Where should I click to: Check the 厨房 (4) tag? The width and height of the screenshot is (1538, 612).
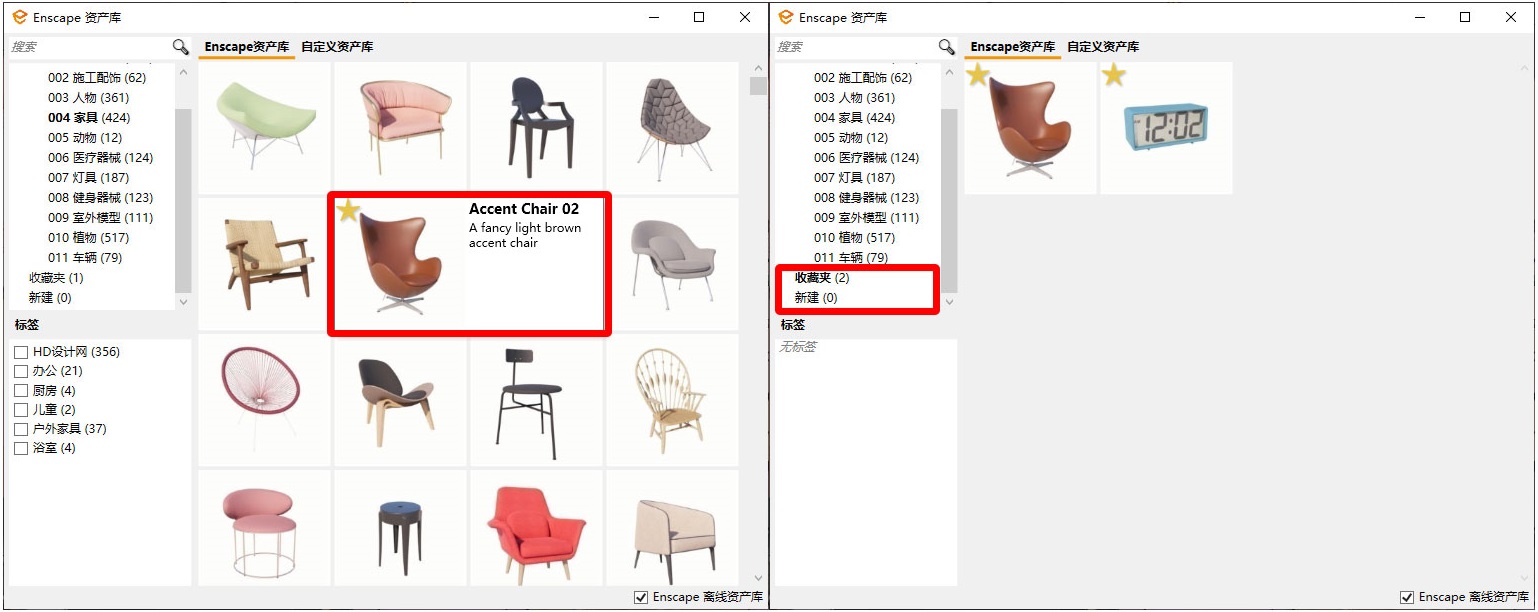(21, 390)
